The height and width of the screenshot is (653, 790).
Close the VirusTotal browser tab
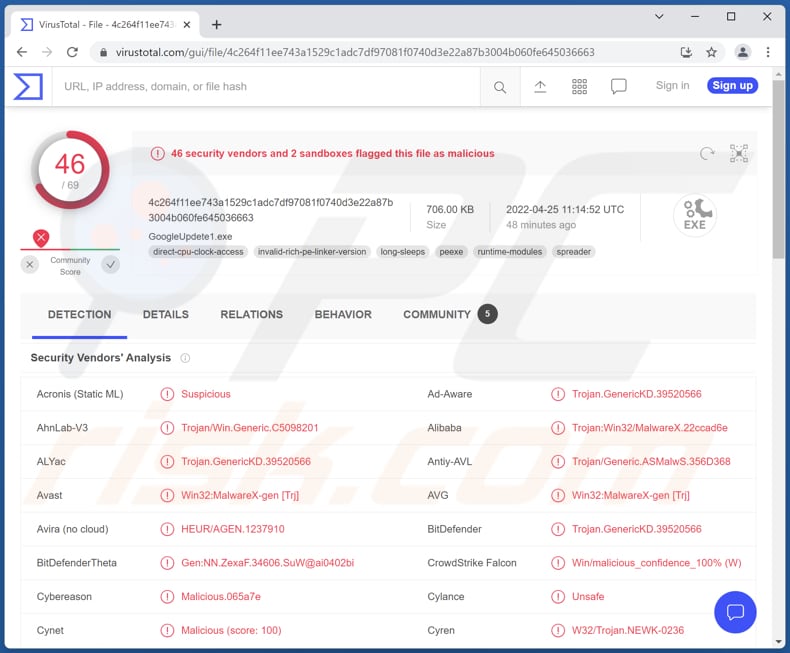187,25
